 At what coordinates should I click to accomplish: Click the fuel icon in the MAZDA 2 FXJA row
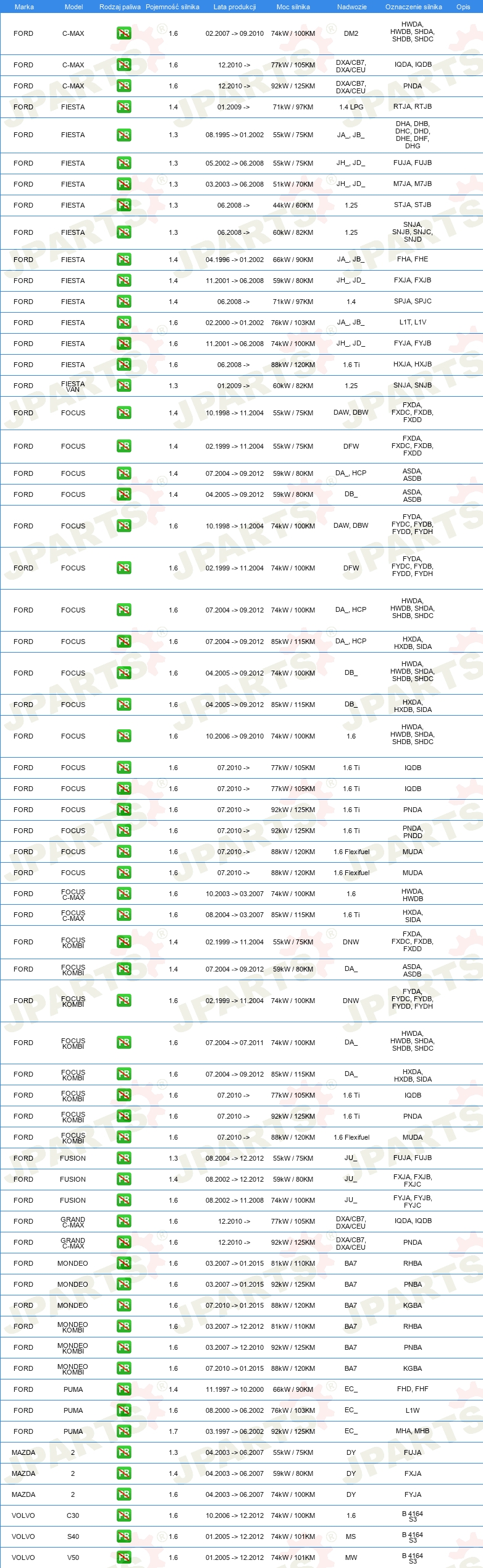124,1473
